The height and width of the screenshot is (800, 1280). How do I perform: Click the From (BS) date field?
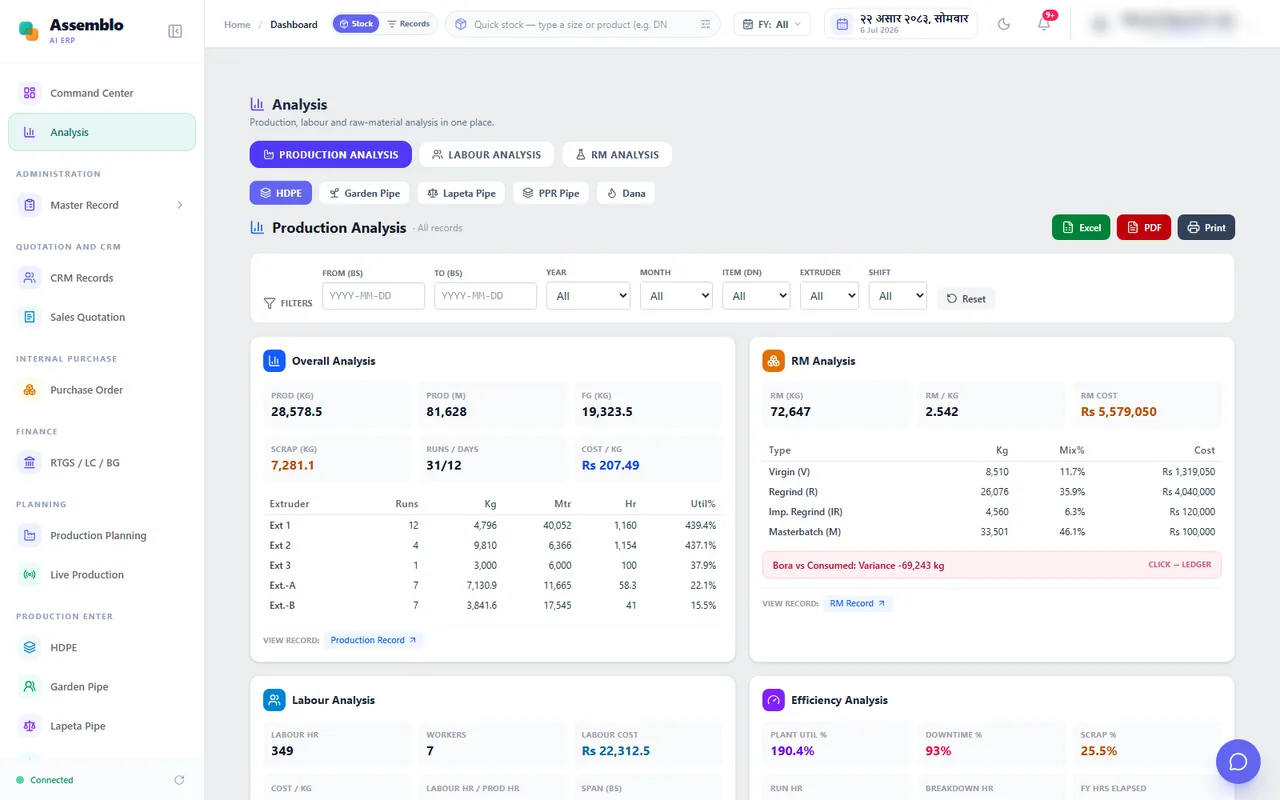(x=373, y=296)
